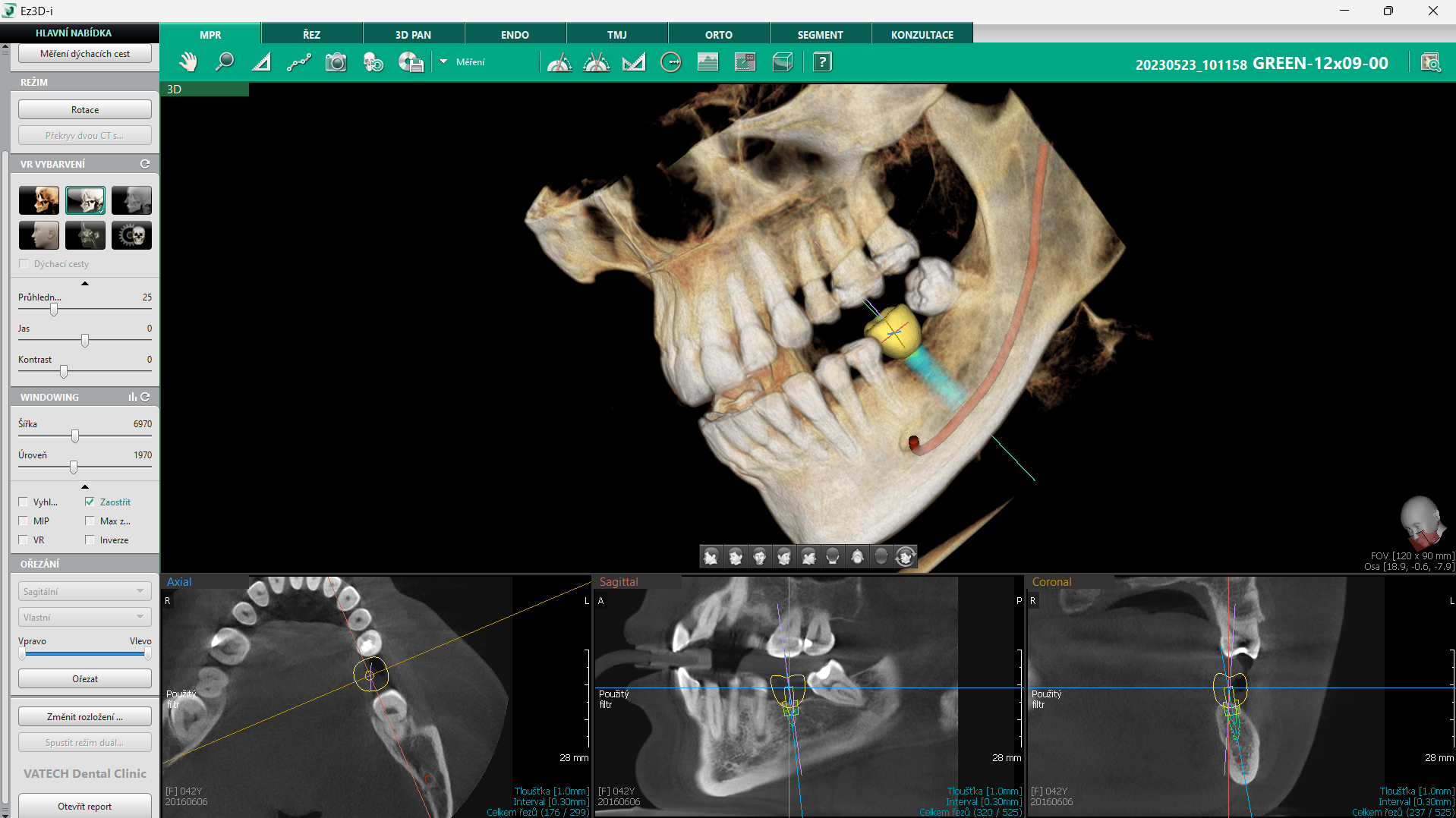Click the Měření dýchacích cest button
The width and height of the screenshot is (1456, 818).
coord(85,54)
